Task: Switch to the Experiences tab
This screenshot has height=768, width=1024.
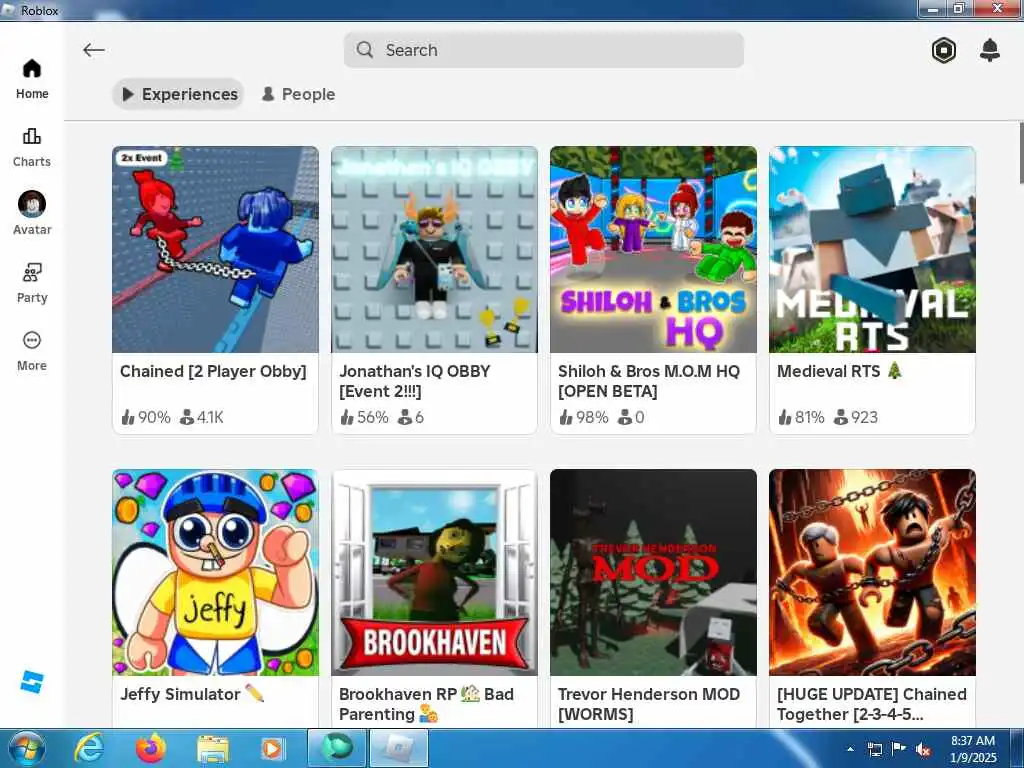Action: [178, 94]
